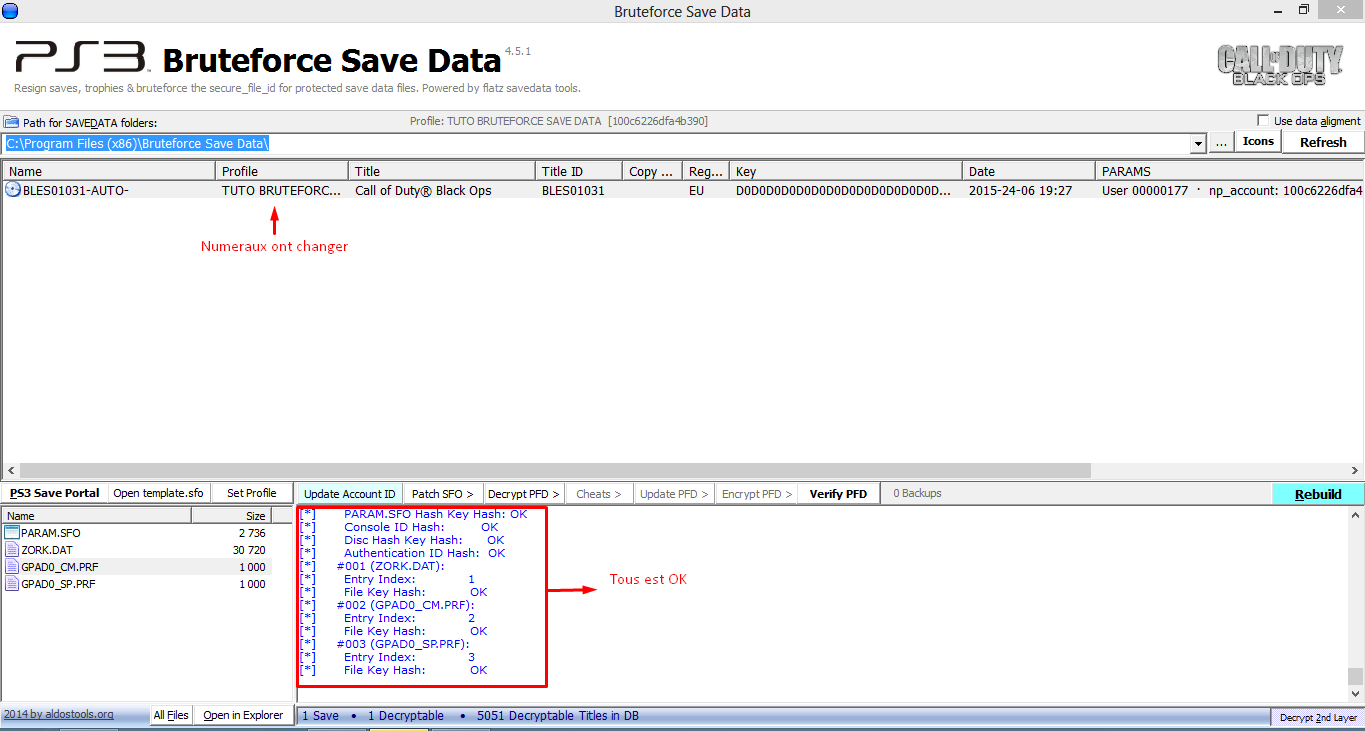Click the save list scroll right arrow
This screenshot has width=1365, height=731.
[1354, 470]
